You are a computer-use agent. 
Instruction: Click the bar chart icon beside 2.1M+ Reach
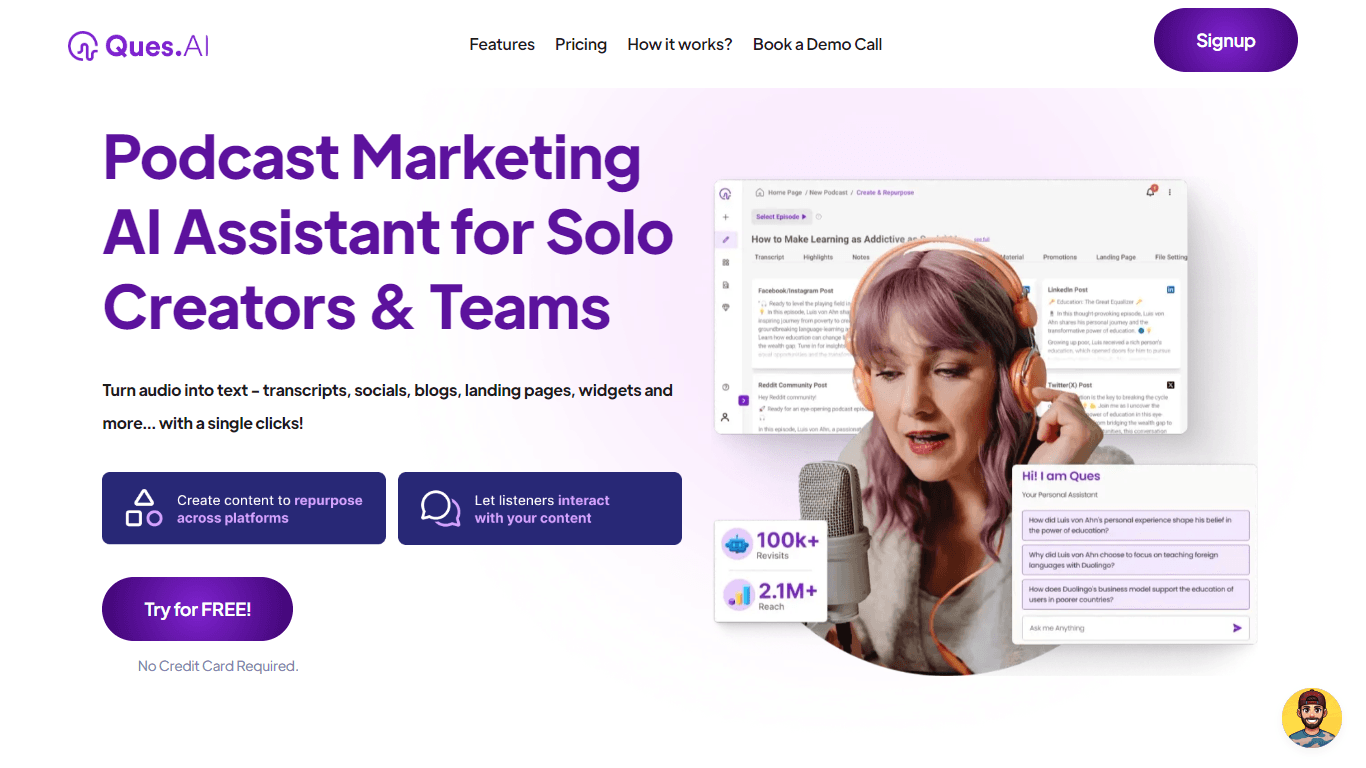pos(738,595)
